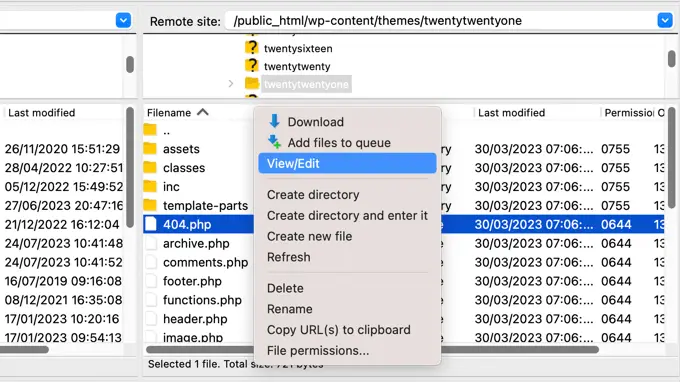Choose Rename from context menu
The image size is (680, 382).
[x=347, y=309]
